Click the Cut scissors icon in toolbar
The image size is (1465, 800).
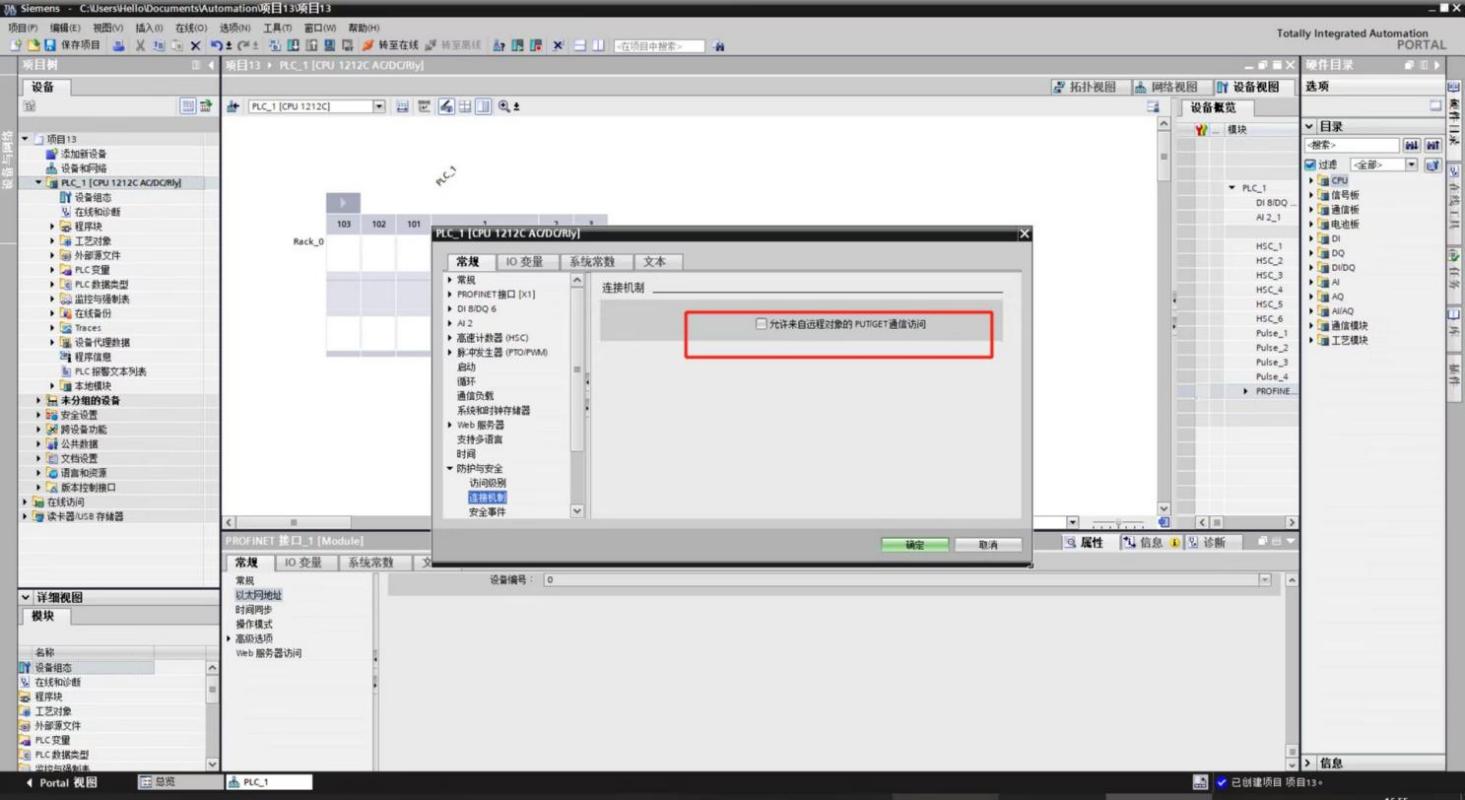point(141,45)
